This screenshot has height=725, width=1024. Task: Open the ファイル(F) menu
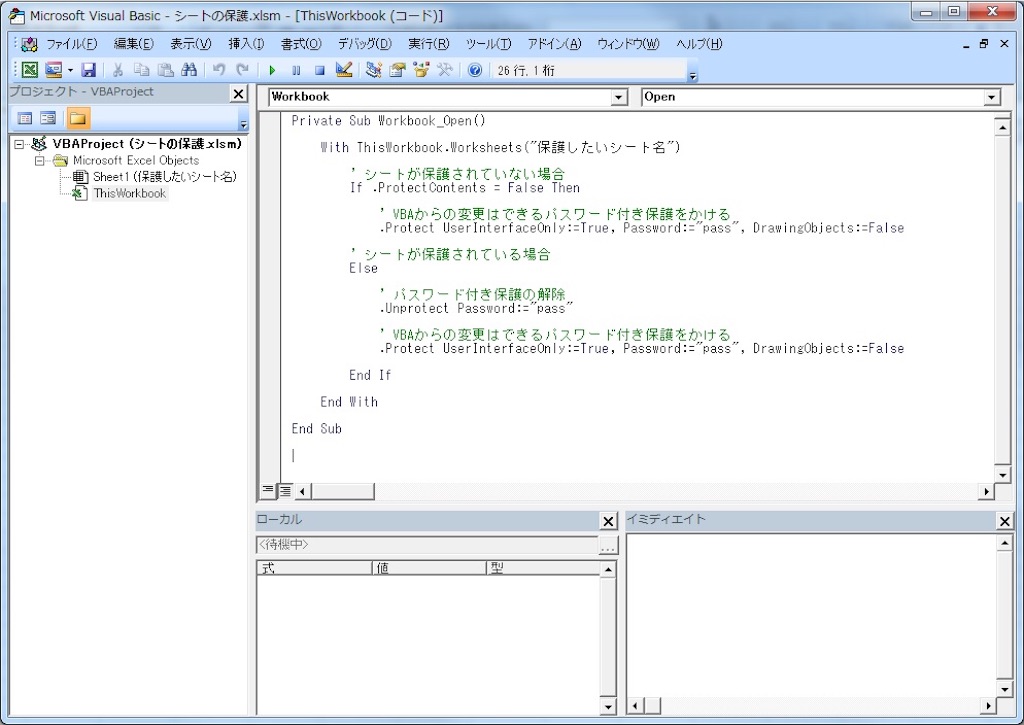pyautogui.click(x=71, y=44)
